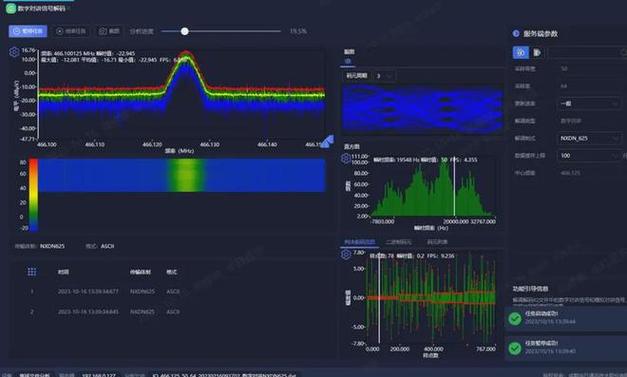This screenshot has height=377, width=627.
Task: Click the blue eye diagram plot
Action: [423, 108]
